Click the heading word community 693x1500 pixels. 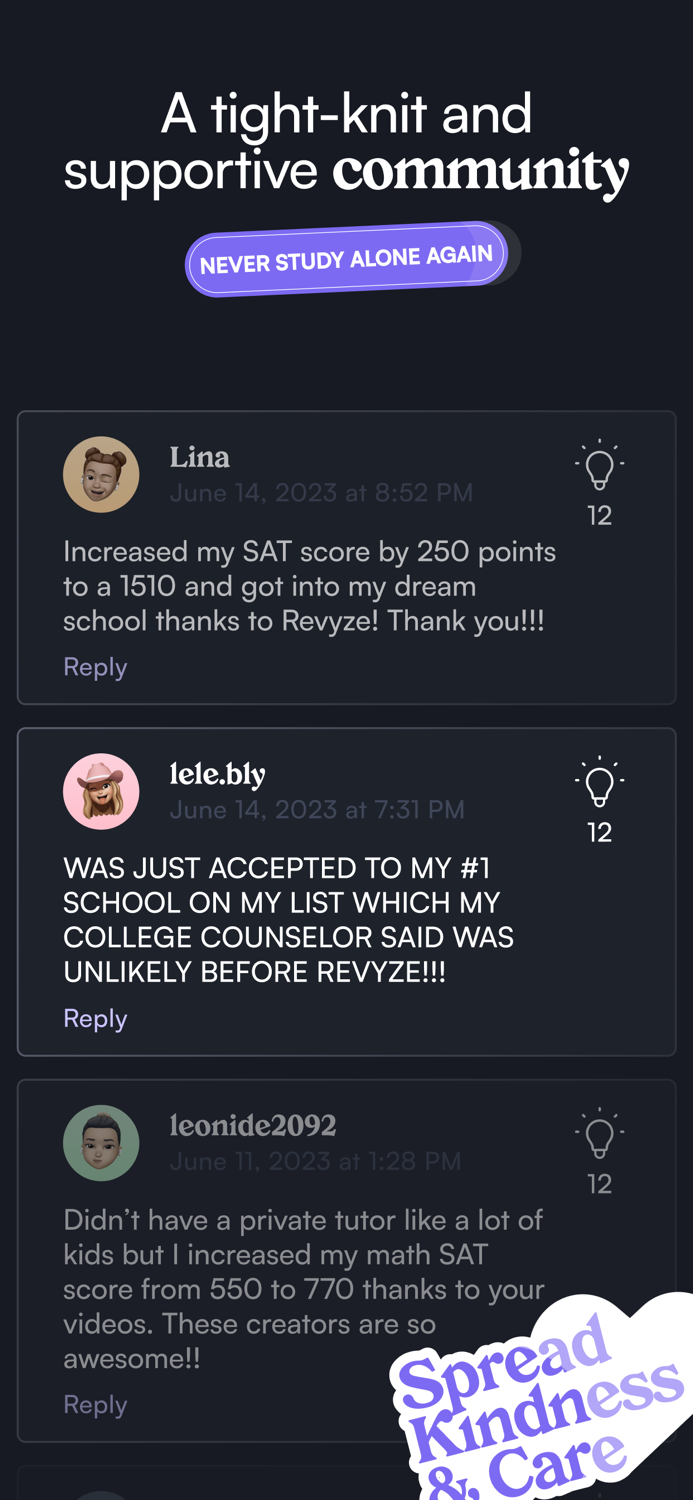pos(484,170)
